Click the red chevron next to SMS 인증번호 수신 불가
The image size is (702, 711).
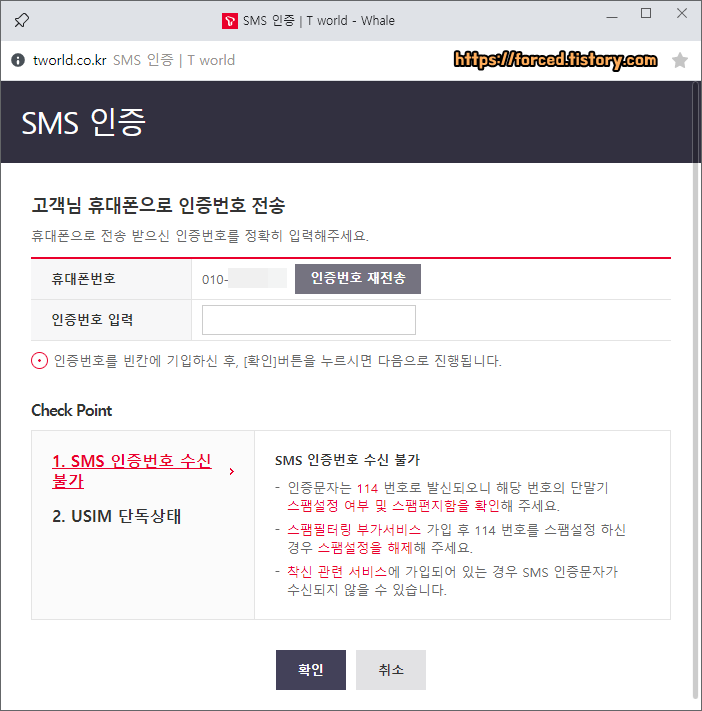(232, 472)
